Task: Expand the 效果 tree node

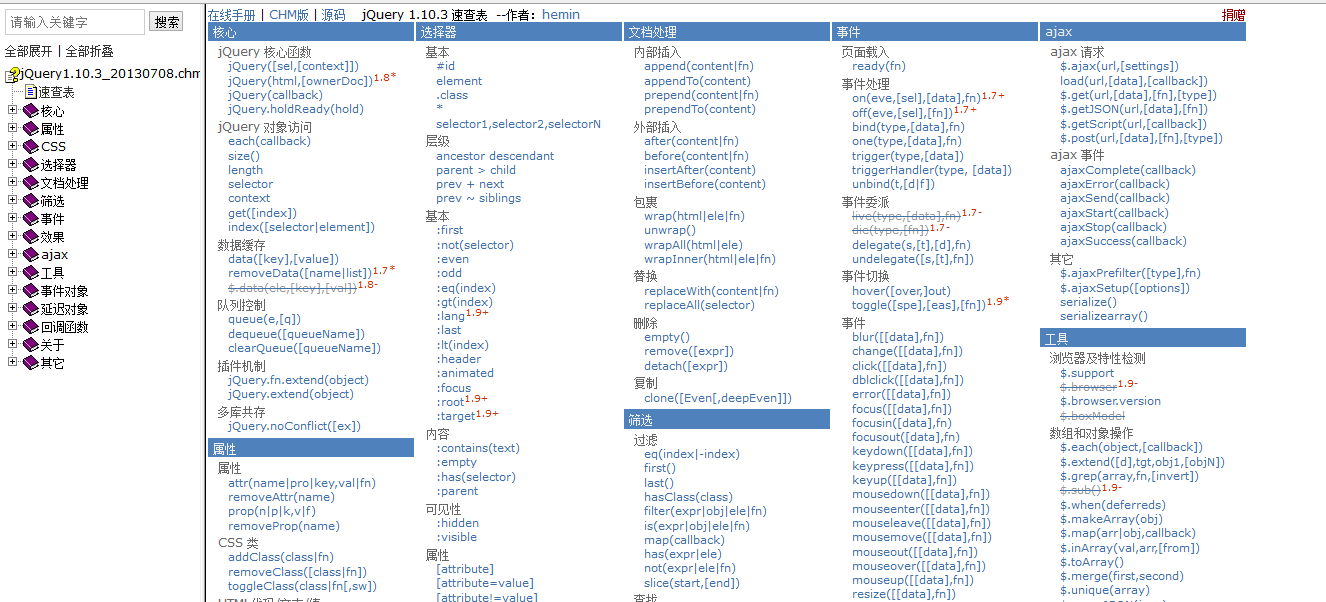Action: point(12,237)
